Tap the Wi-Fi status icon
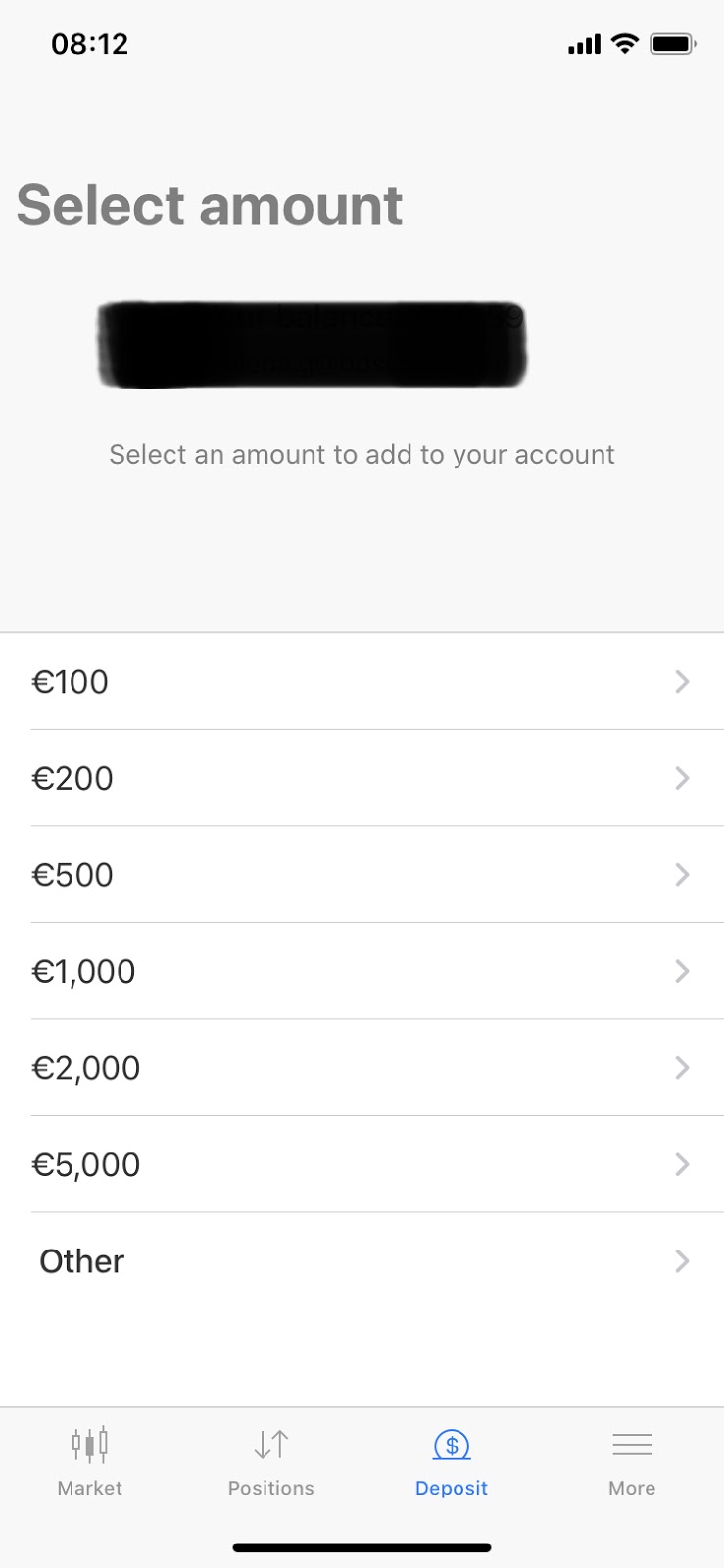The height and width of the screenshot is (1568, 724). (x=624, y=43)
